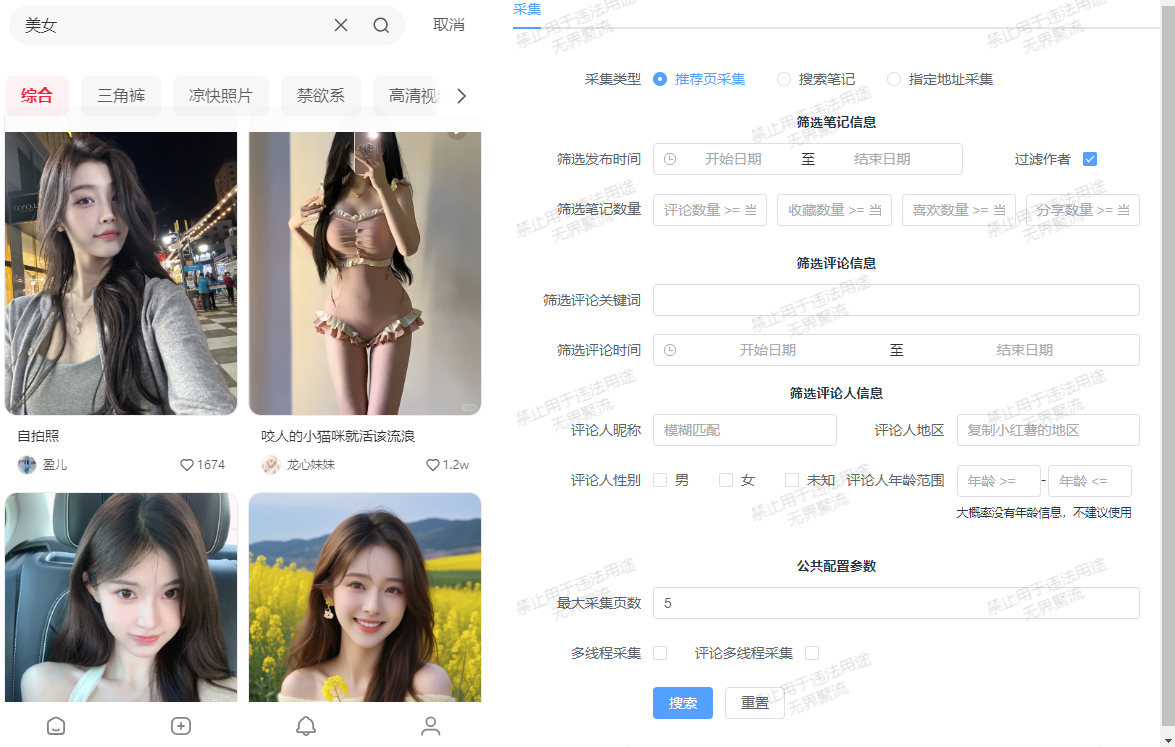Expand more category tags with right chevron
The image size is (1175, 747).
pyautogui.click(x=461, y=96)
